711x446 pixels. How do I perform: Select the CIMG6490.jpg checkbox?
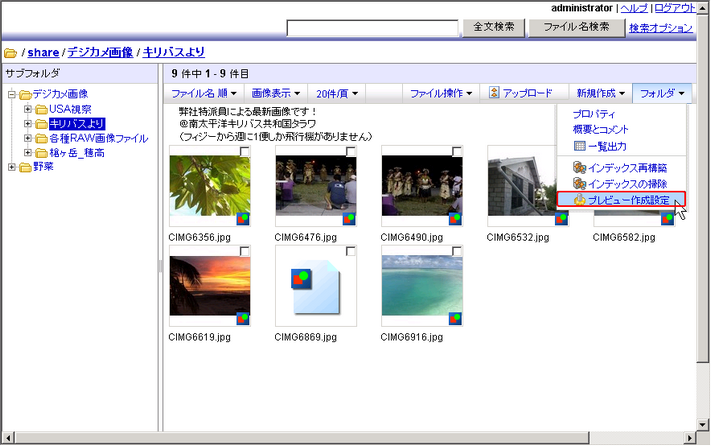(x=457, y=151)
